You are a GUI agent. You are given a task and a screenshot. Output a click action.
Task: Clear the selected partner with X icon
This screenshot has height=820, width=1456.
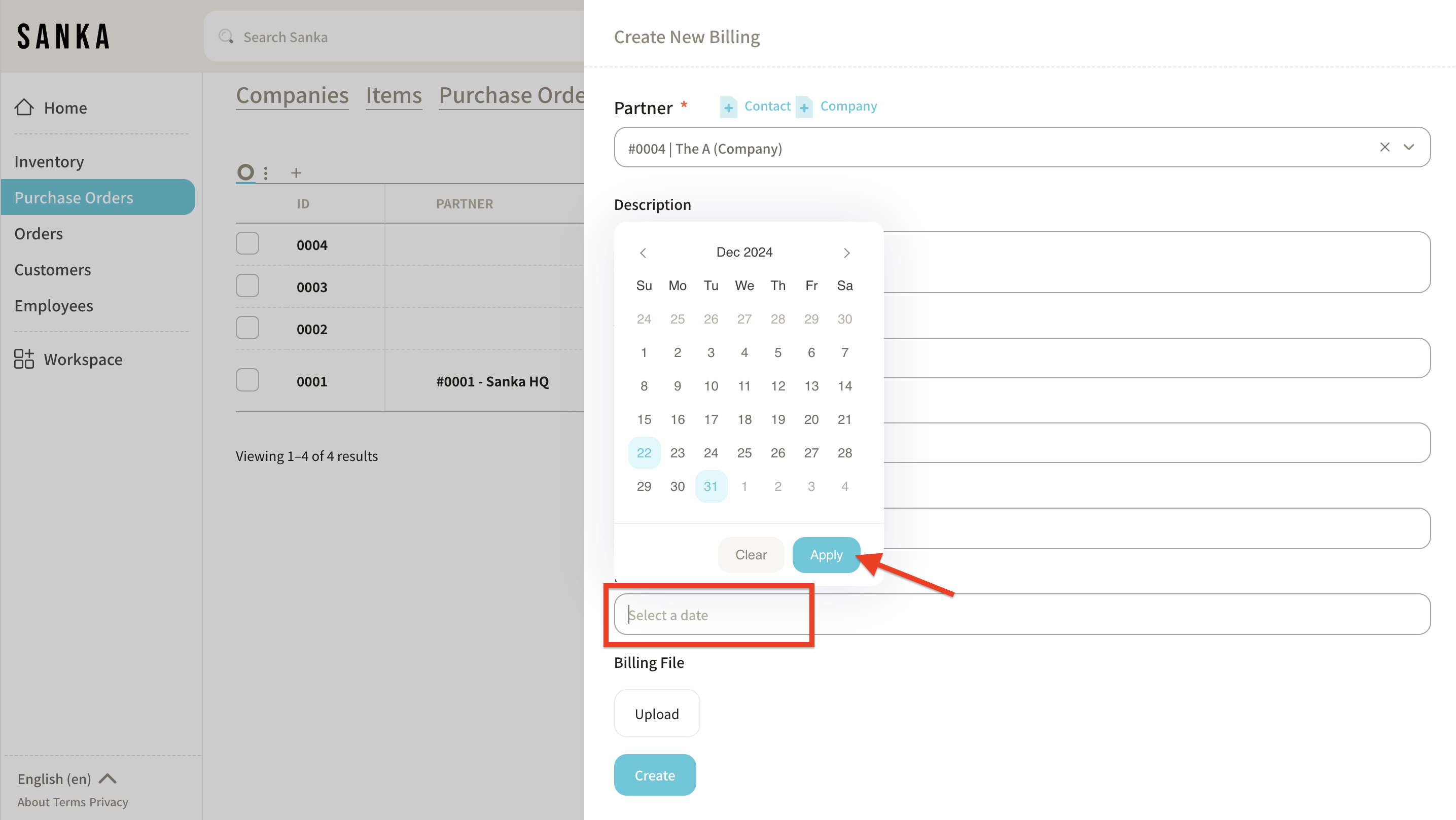pos(1384,147)
